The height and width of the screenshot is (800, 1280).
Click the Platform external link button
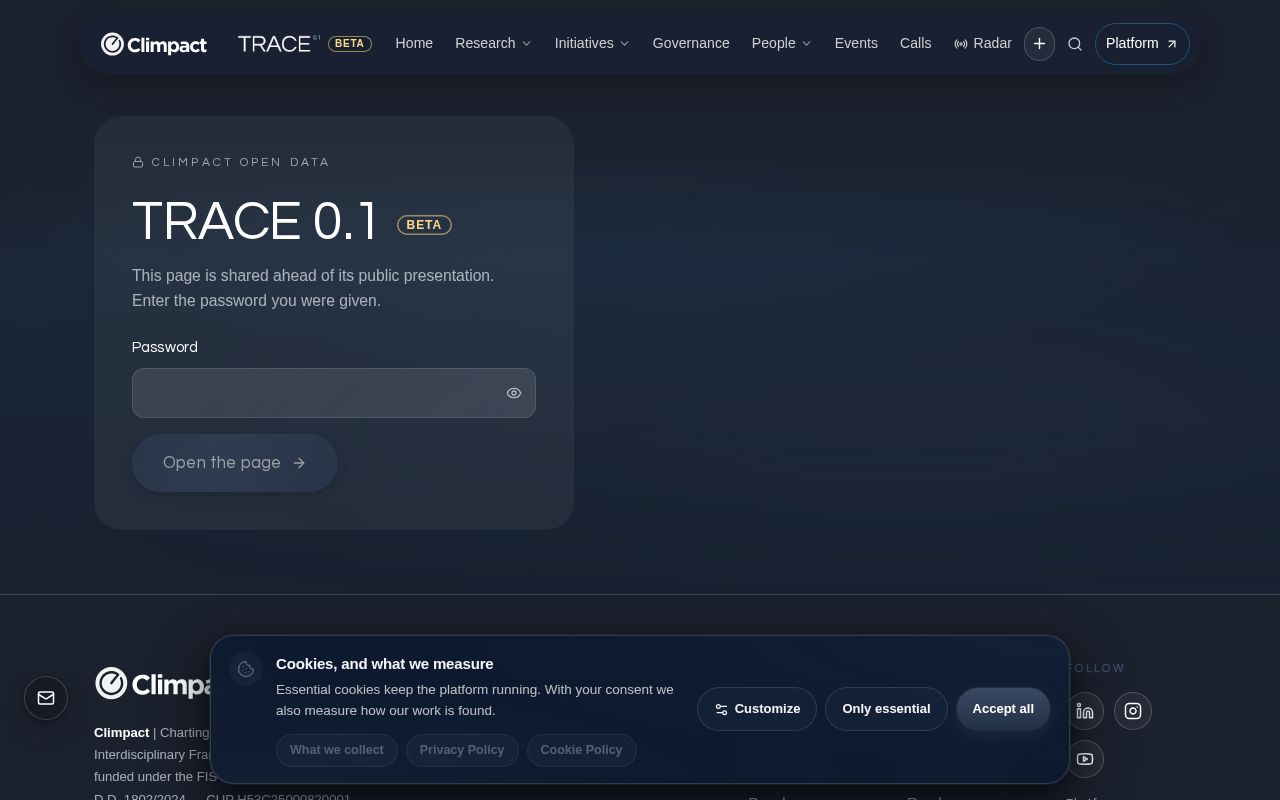point(1142,44)
